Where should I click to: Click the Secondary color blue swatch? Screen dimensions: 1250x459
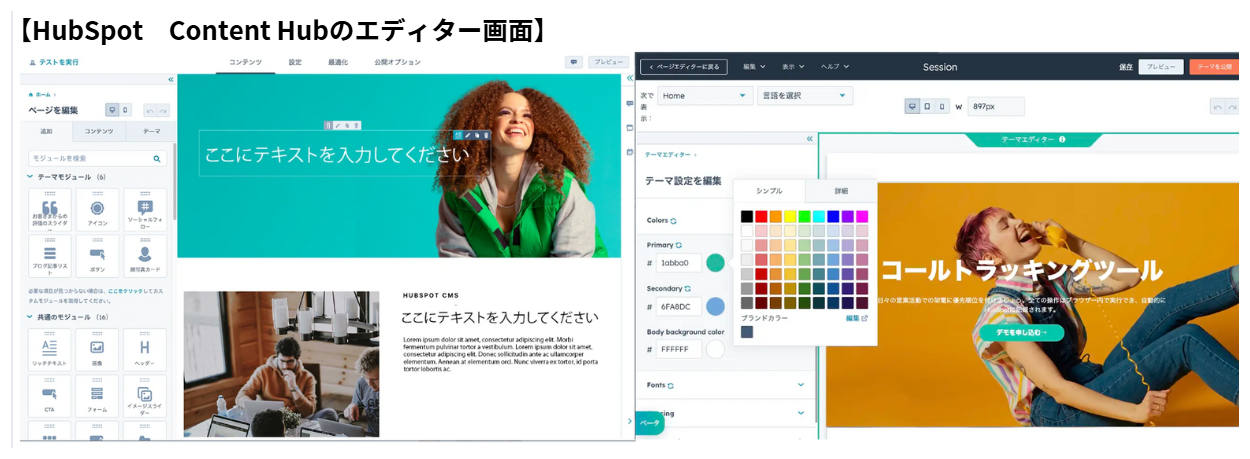point(715,306)
